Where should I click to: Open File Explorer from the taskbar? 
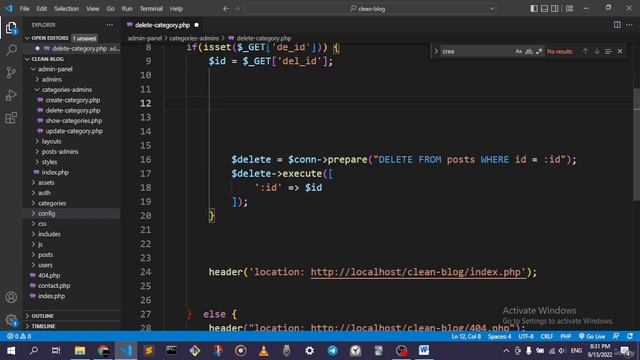(80, 351)
